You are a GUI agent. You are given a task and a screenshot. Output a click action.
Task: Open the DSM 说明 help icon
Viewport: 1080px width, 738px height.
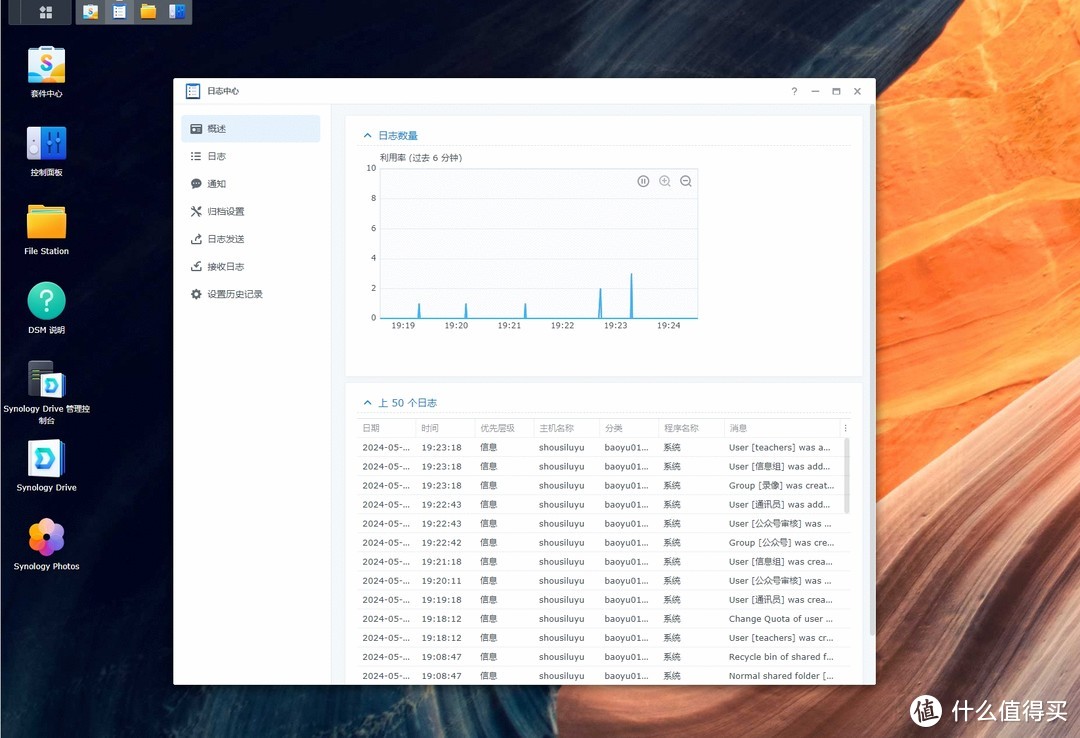tap(46, 302)
